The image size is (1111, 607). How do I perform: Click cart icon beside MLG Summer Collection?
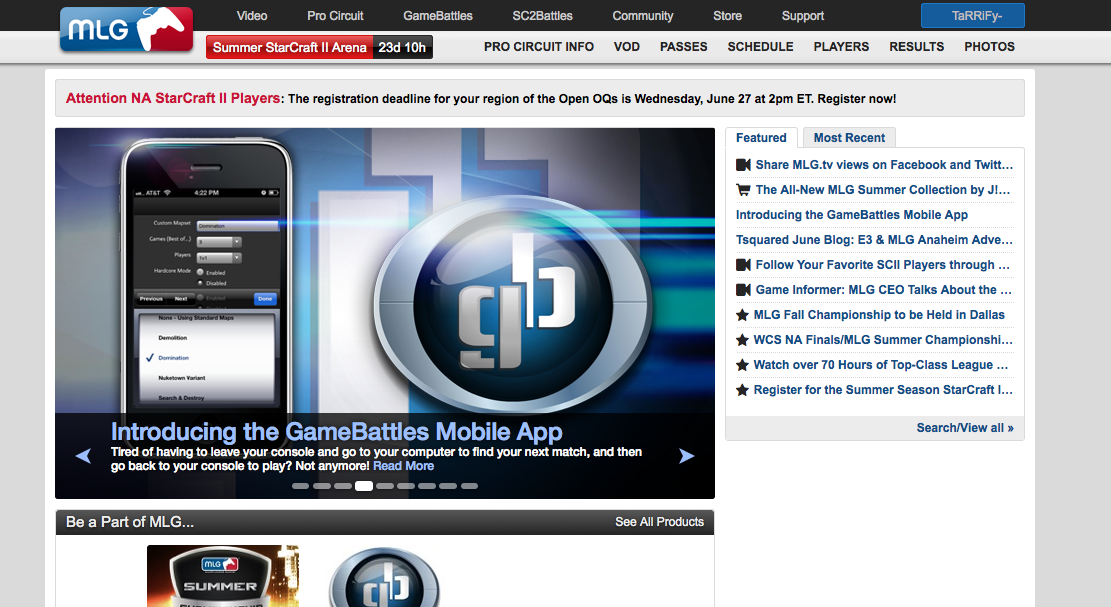743,190
